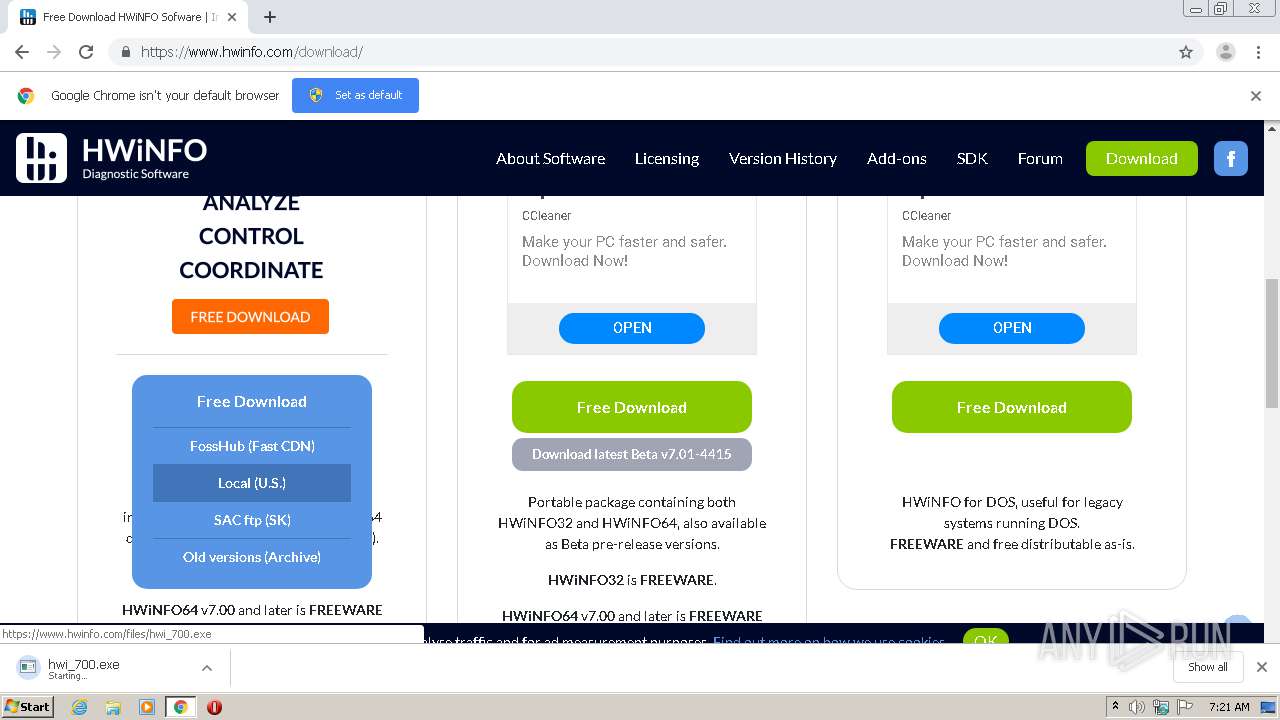The image size is (1280, 720).
Task: Open the Version History page
Action: [783, 158]
